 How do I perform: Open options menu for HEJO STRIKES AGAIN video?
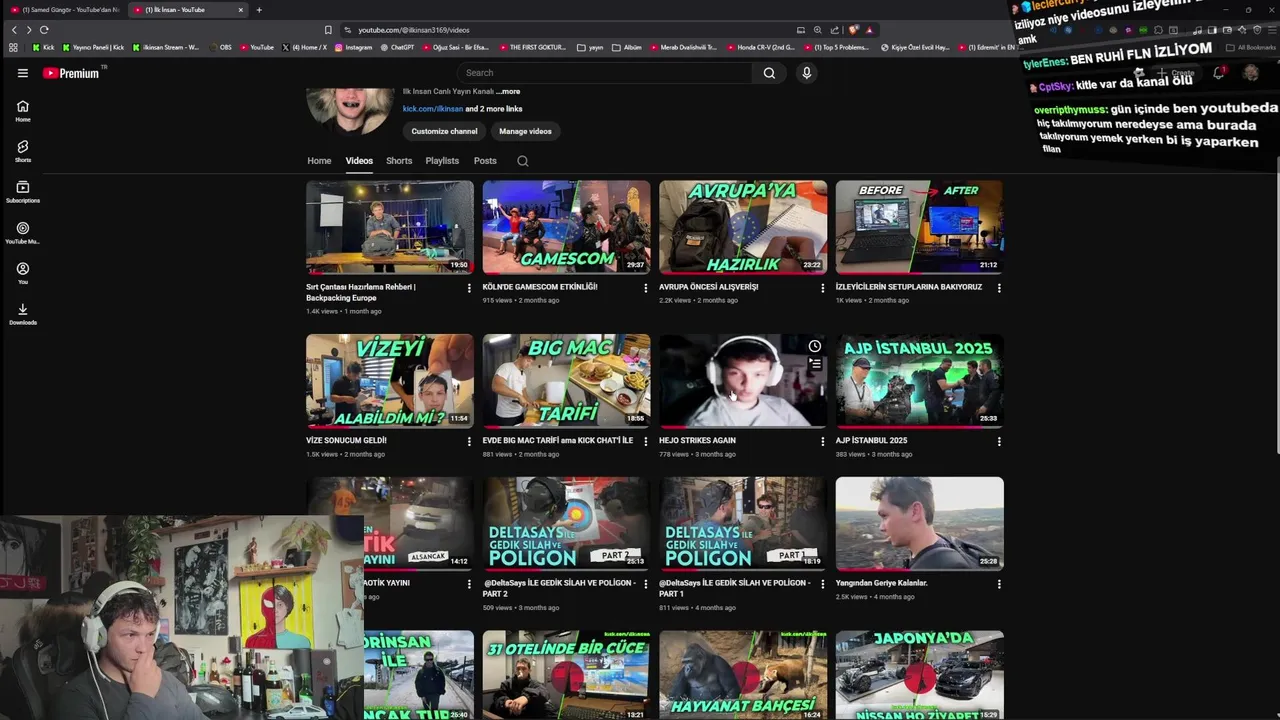[x=823, y=441]
